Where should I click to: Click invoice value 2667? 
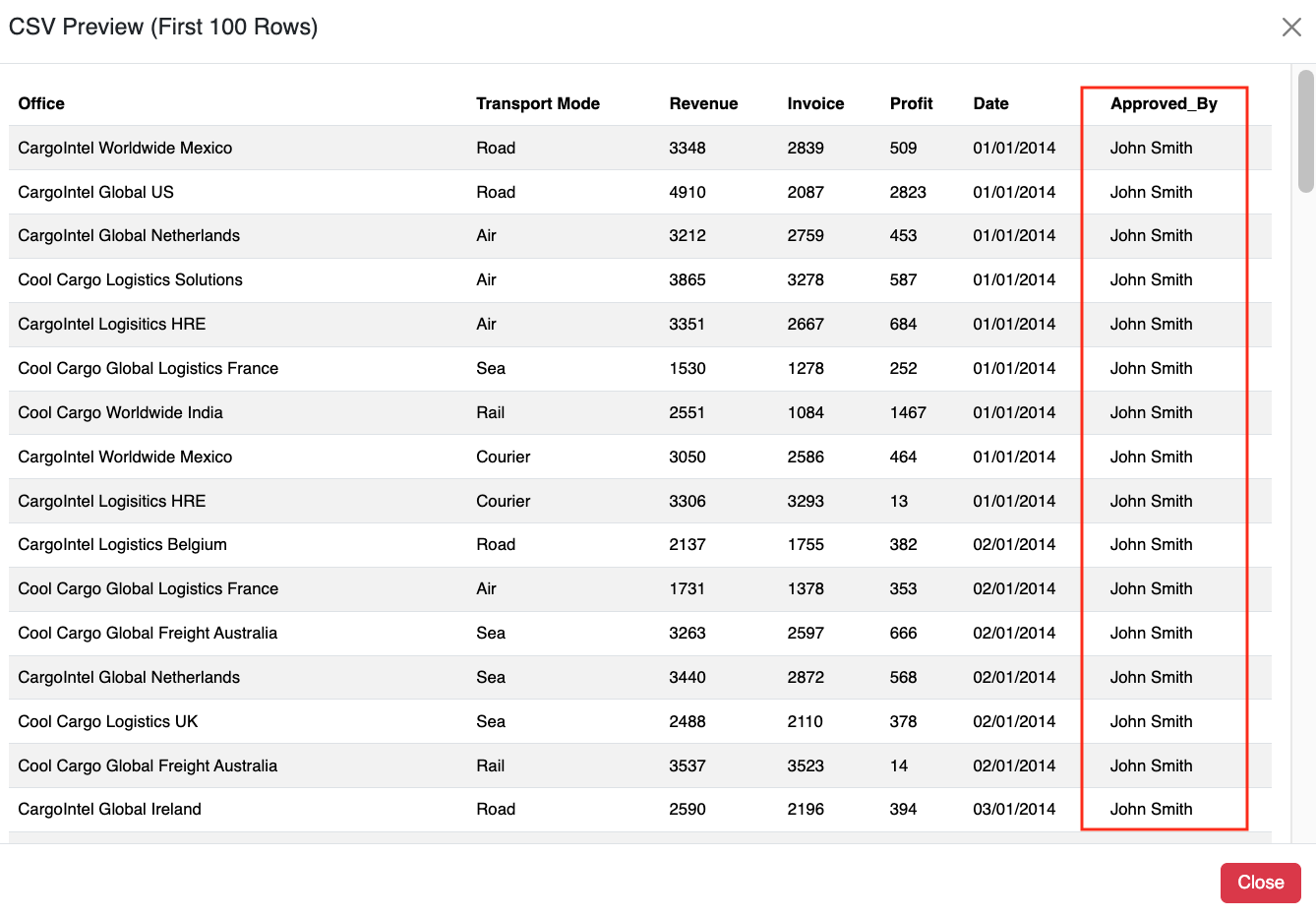coord(806,324)
